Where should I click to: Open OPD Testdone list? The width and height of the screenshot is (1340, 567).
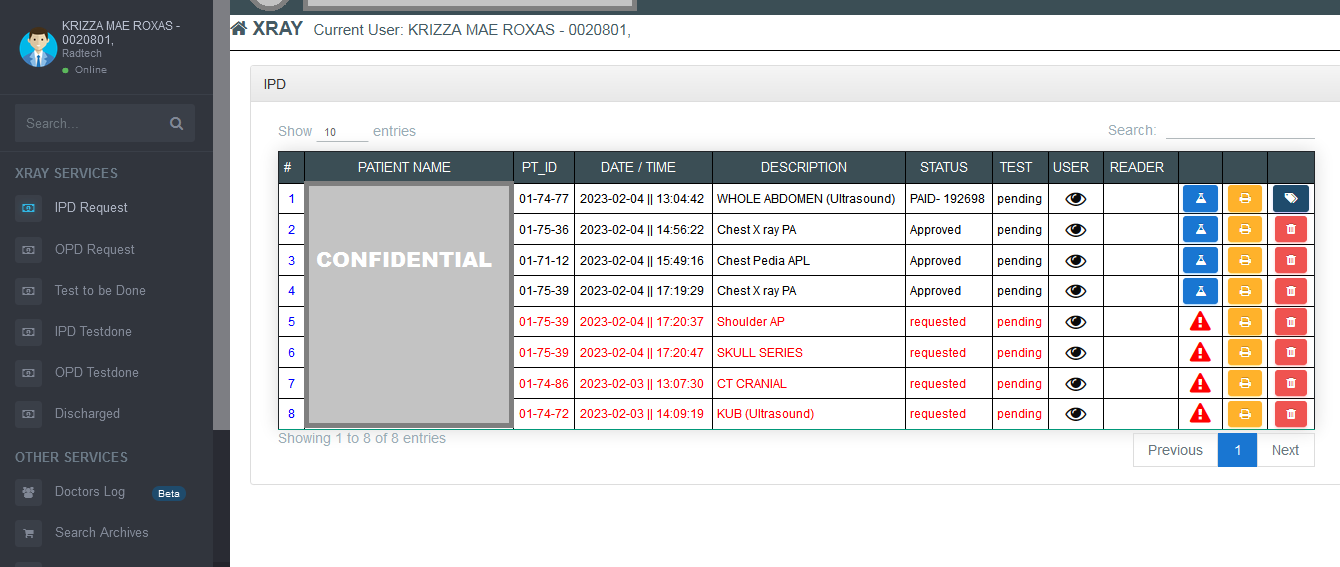tap(97, 372)
